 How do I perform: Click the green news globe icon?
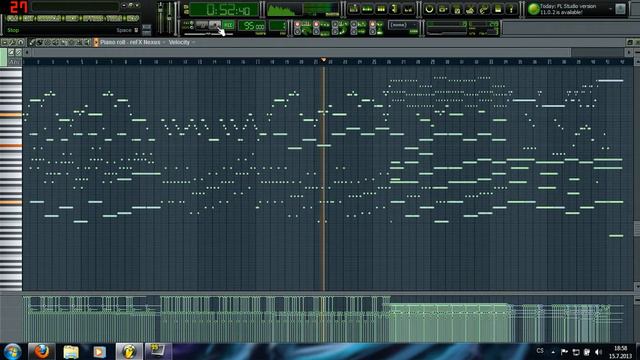coord(533,9)
